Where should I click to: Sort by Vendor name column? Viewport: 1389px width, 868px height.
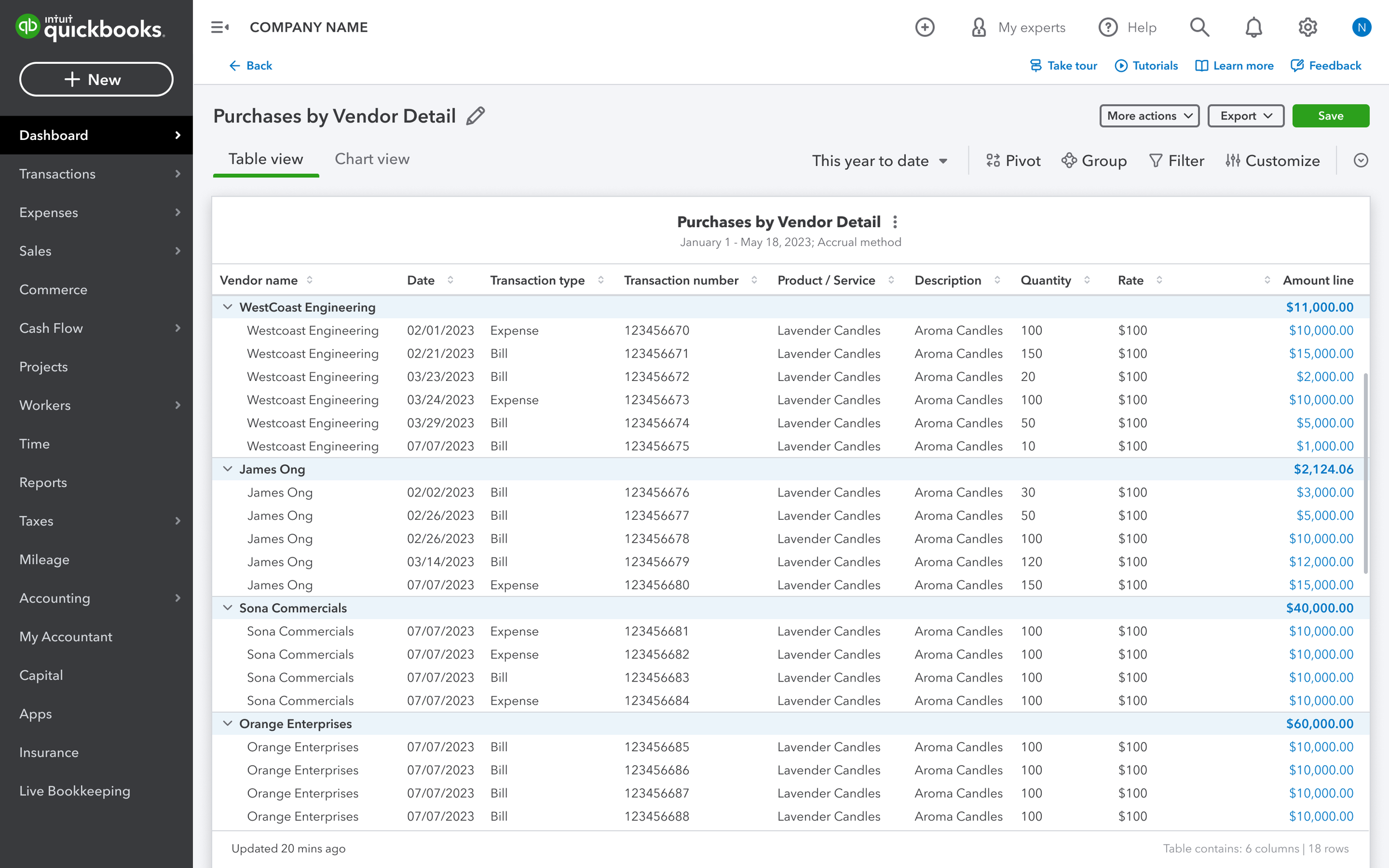(x=309, y=280)
